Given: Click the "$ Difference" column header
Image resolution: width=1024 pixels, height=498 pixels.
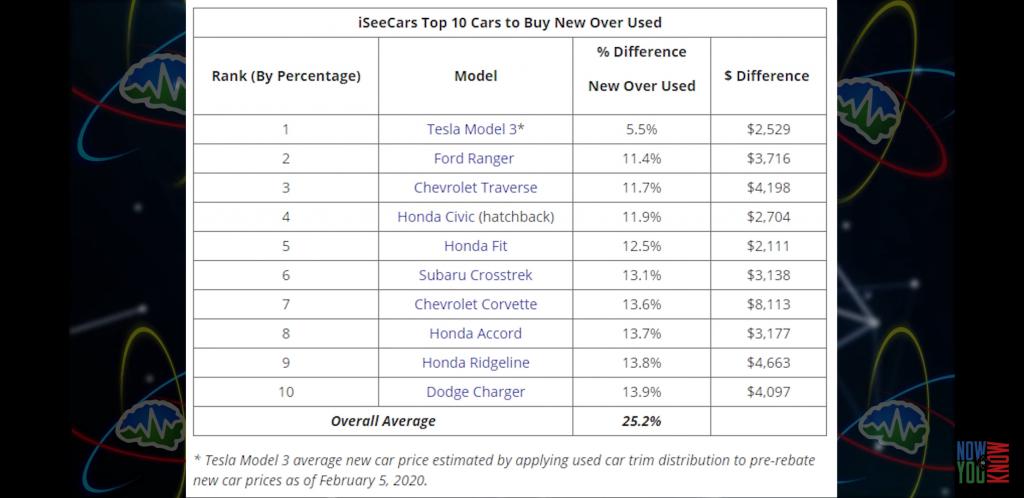Looking at the screenshot, I should [767, 76].
